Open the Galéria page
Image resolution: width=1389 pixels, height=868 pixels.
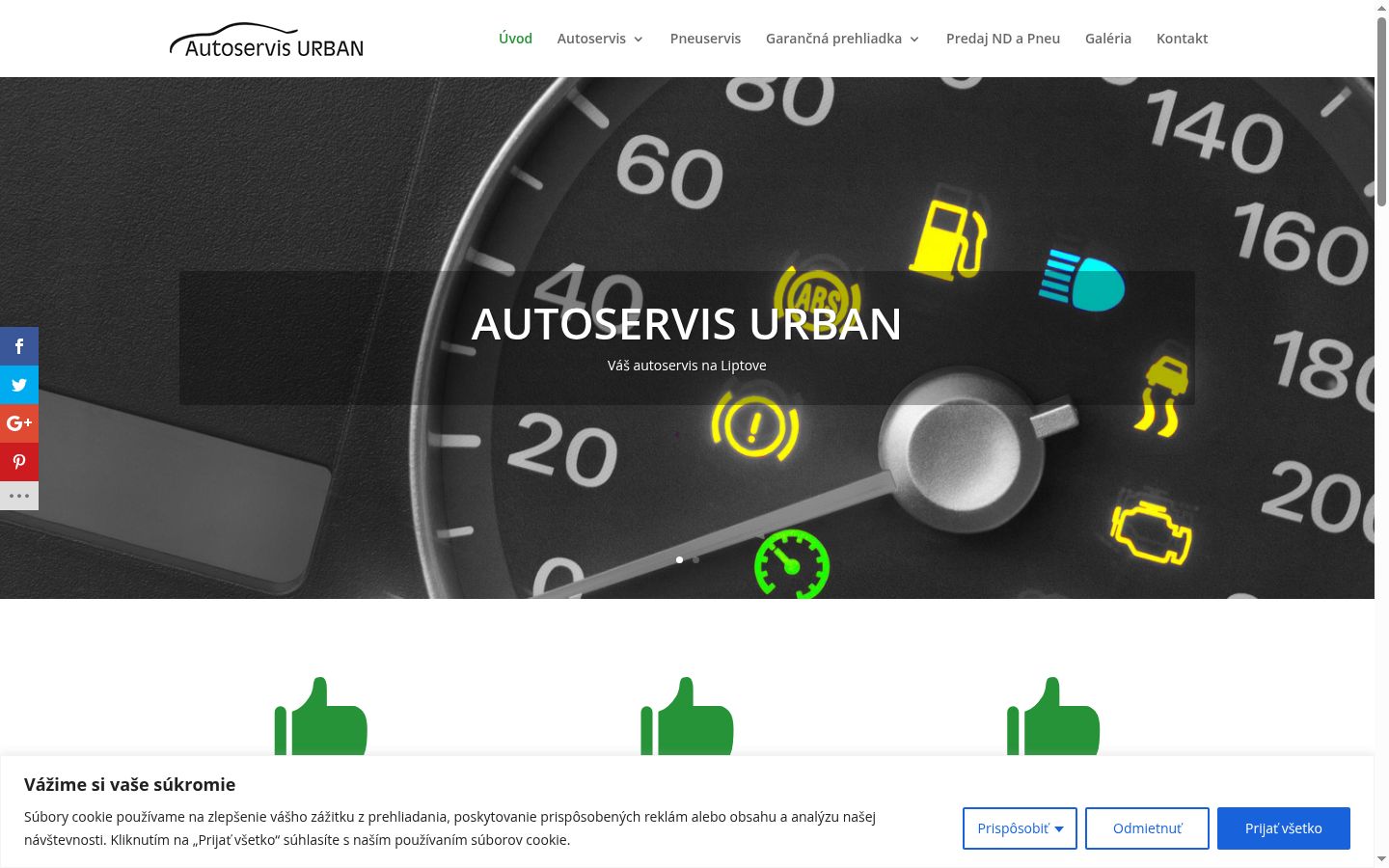(1108, 39)
